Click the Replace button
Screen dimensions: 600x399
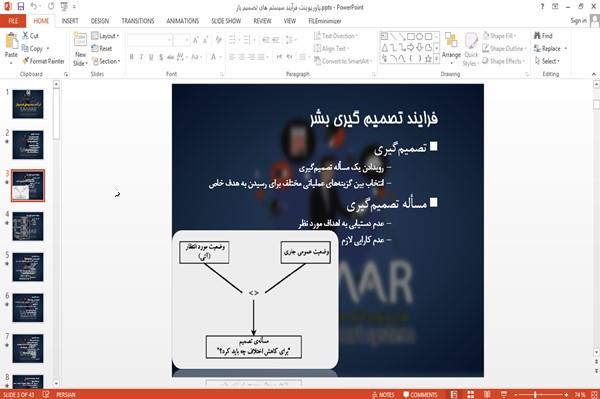551,49
